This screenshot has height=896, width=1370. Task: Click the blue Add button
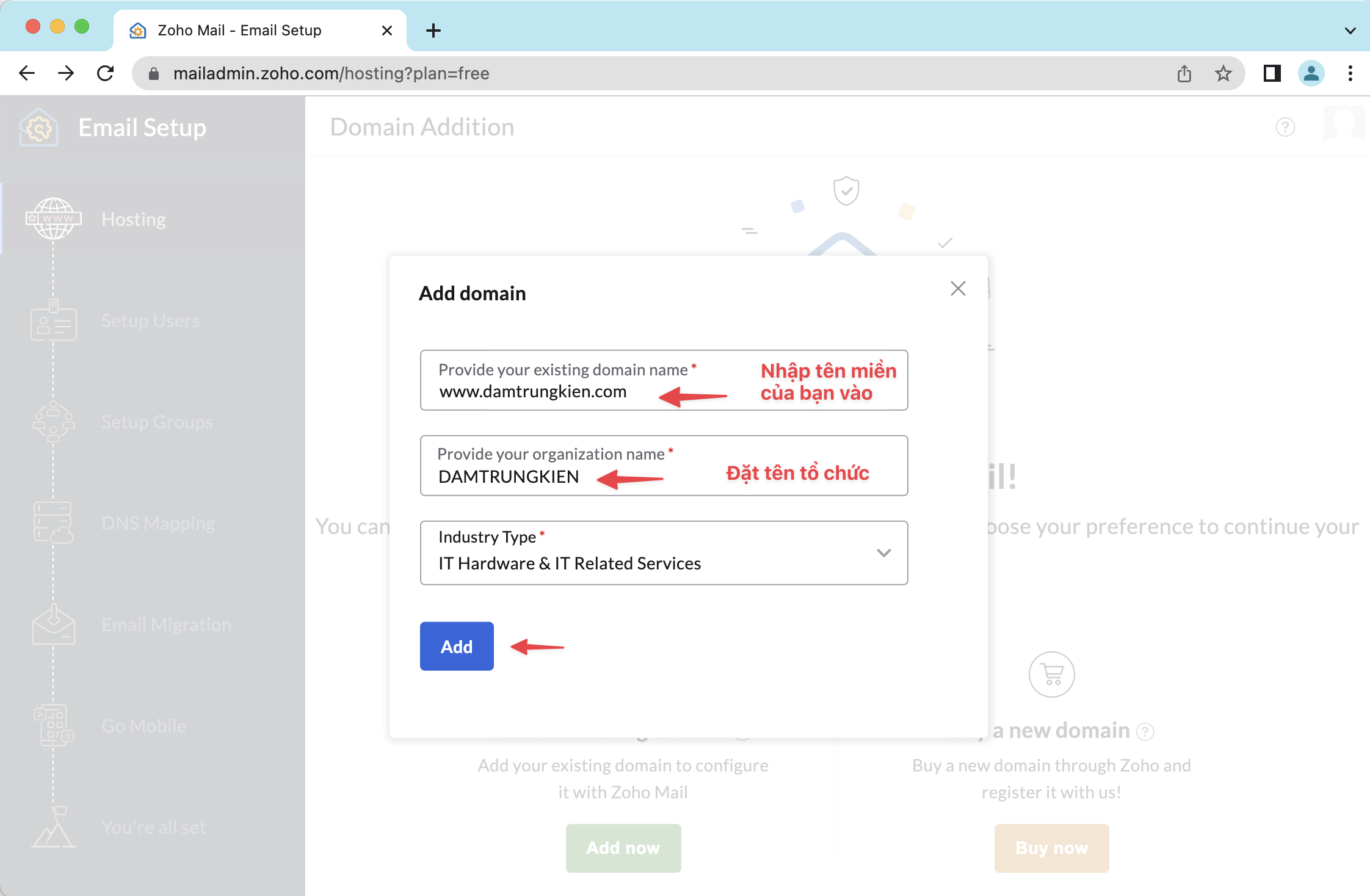click(457, 646)
